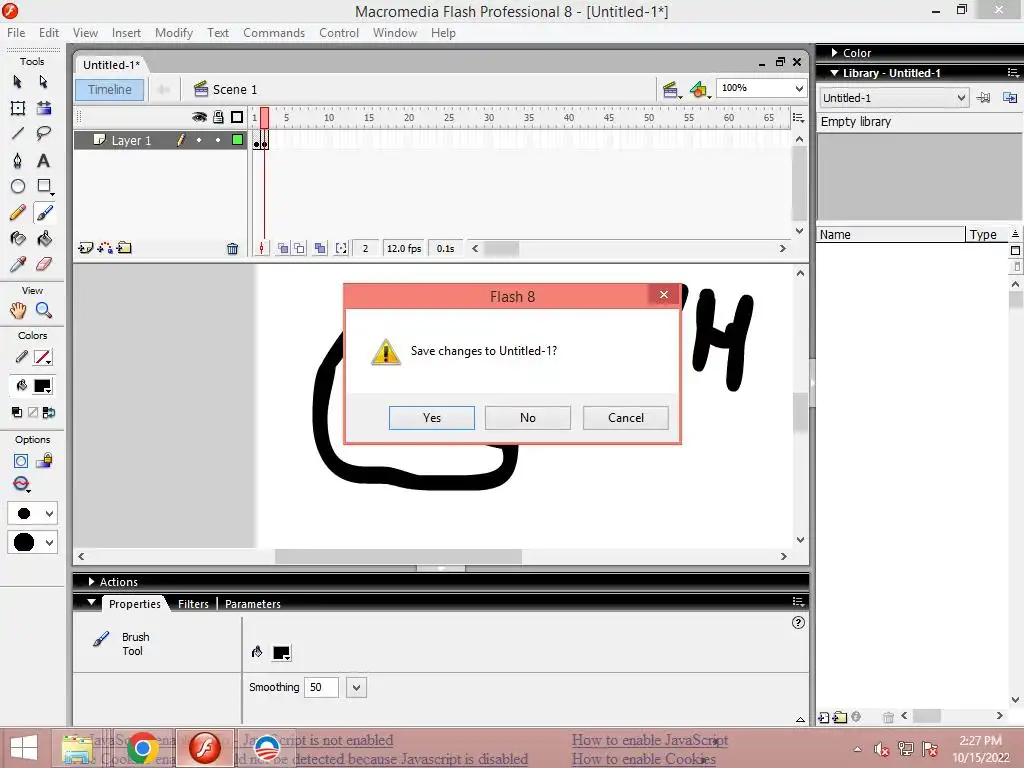This screenshot has height=768, width=1024.
Task: Toggle Object Drawing option
Action: [21, 461]
